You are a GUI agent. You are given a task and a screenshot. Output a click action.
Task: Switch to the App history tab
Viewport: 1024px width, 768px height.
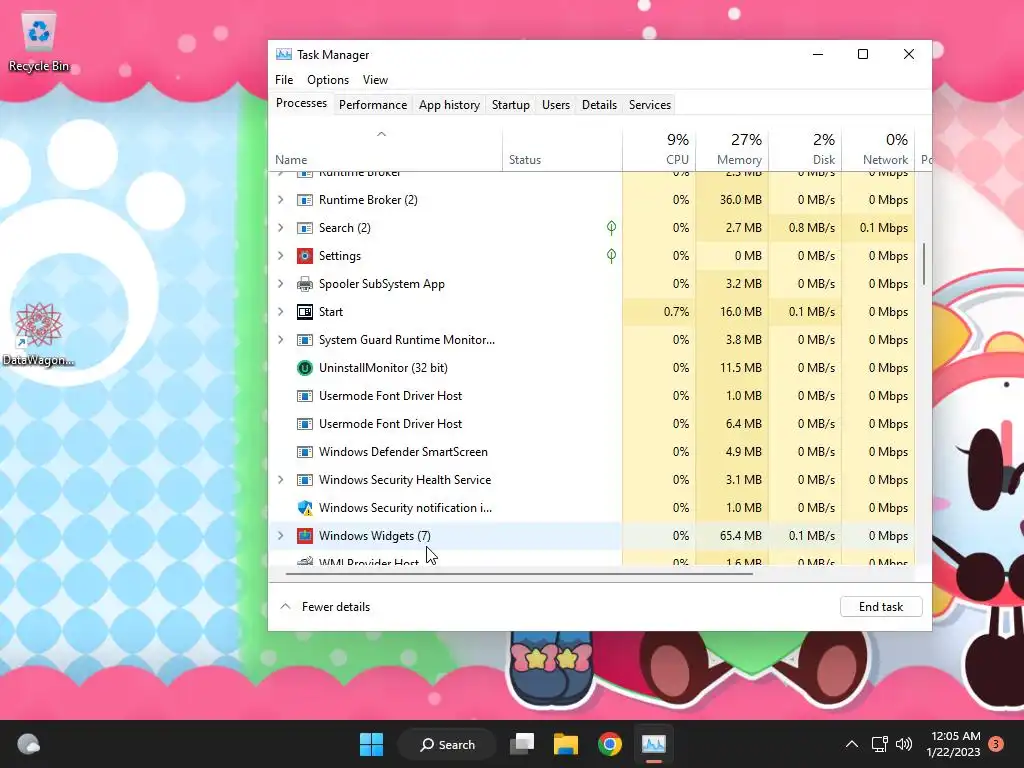tap(449, 105)
